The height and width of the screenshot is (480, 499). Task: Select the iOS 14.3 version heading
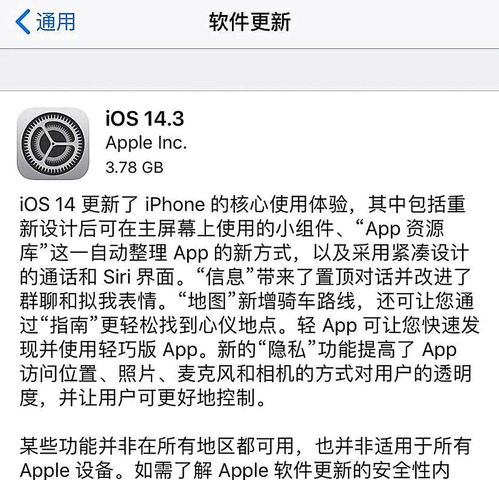click(145, 118)
